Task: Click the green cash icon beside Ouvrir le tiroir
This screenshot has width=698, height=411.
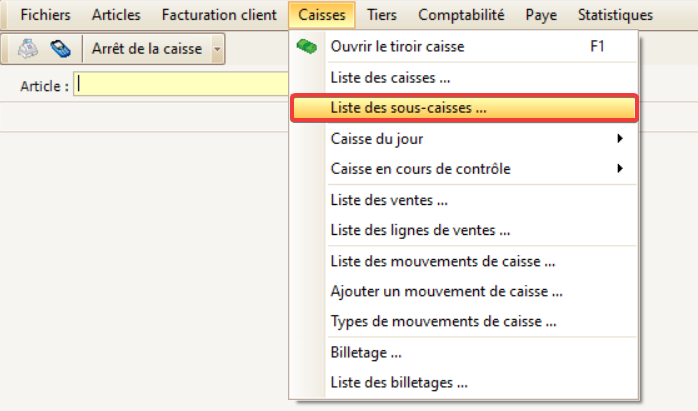Action: [307, 46]
